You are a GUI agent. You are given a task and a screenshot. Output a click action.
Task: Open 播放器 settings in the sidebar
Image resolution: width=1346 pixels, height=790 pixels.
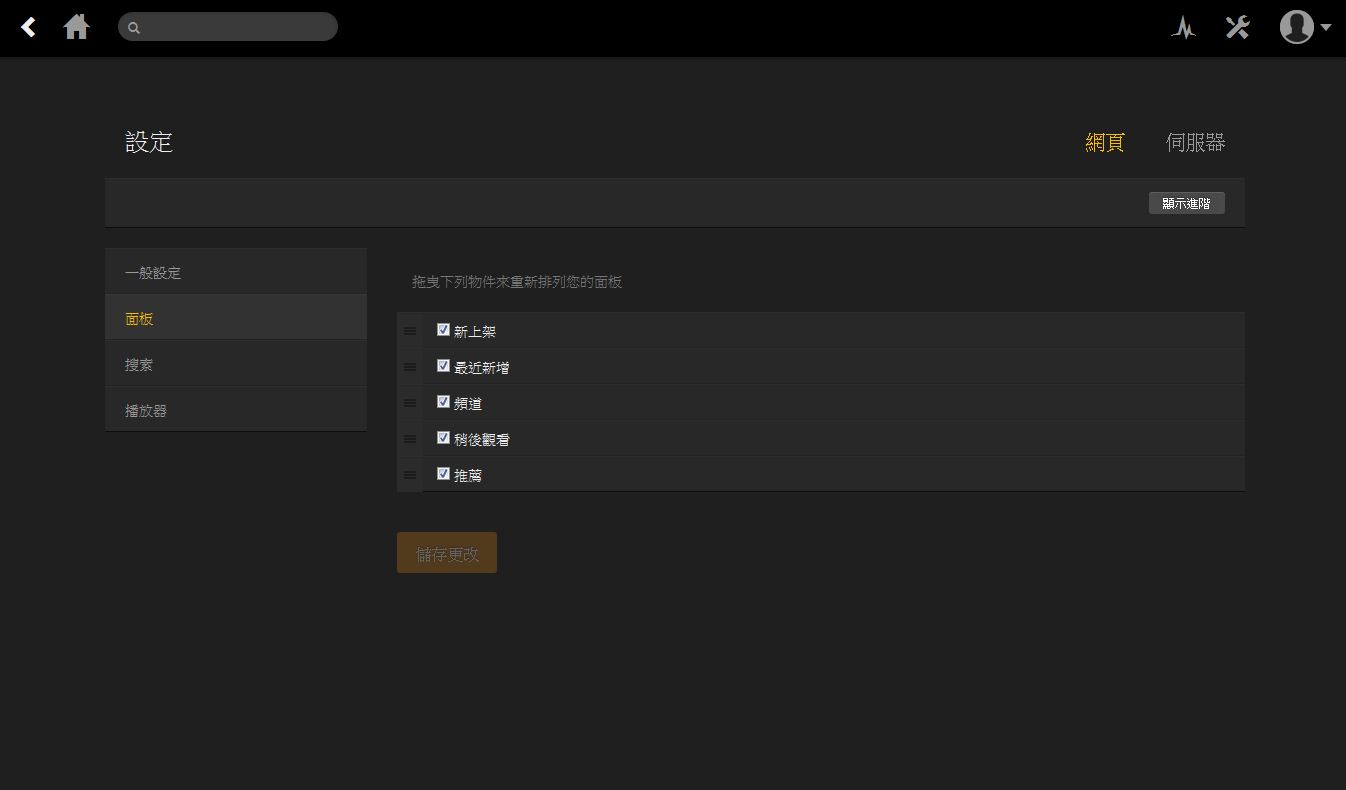236,410
